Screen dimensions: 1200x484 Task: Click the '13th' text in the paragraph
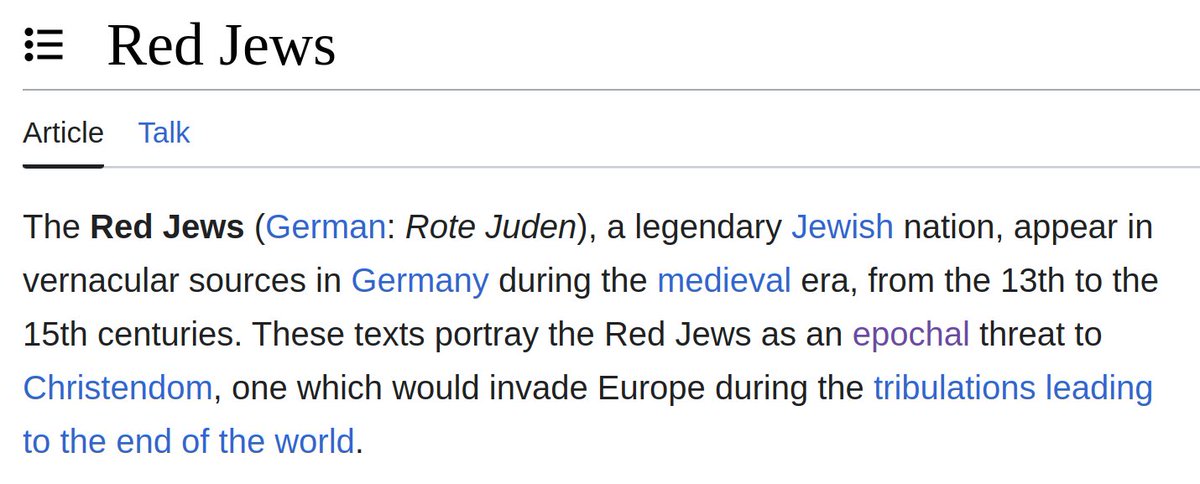tap(1017, 280)
